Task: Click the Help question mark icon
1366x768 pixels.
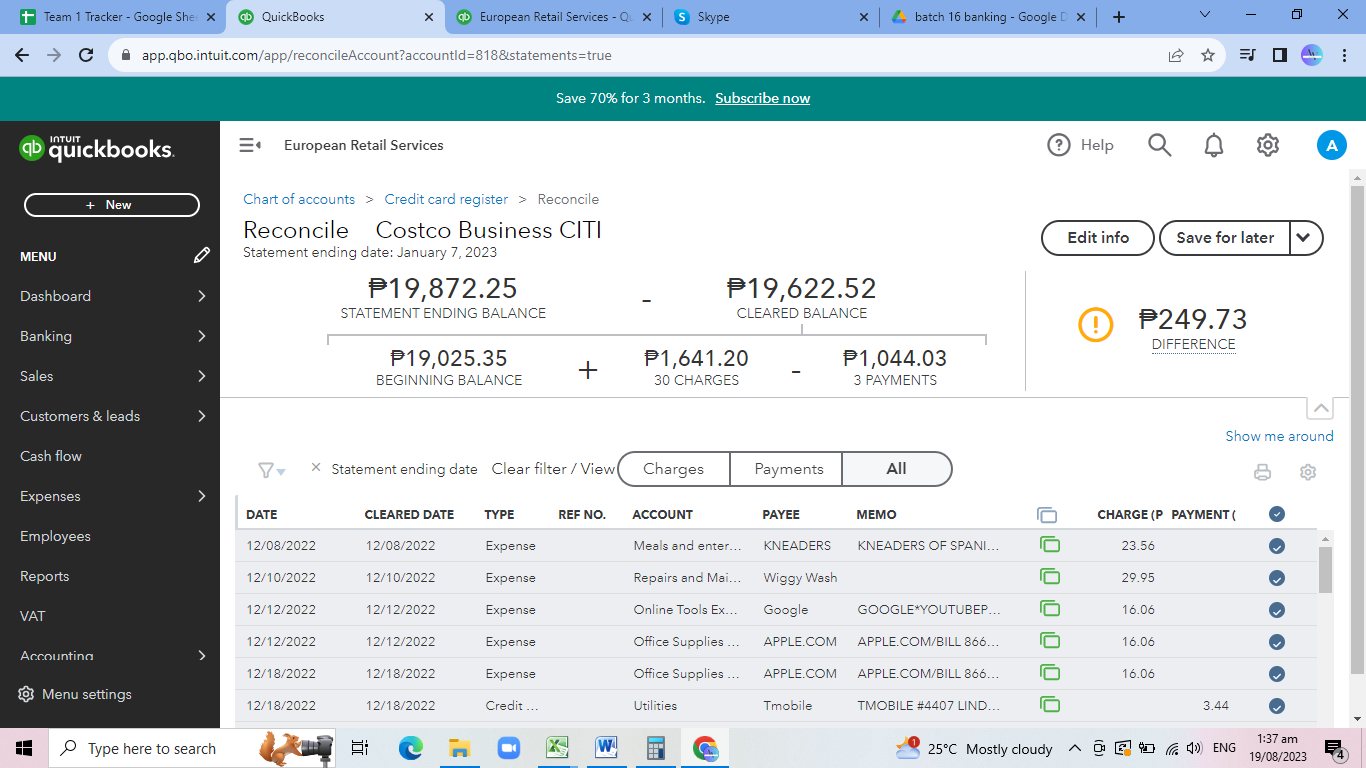Action: click(x=1058, y=145)
